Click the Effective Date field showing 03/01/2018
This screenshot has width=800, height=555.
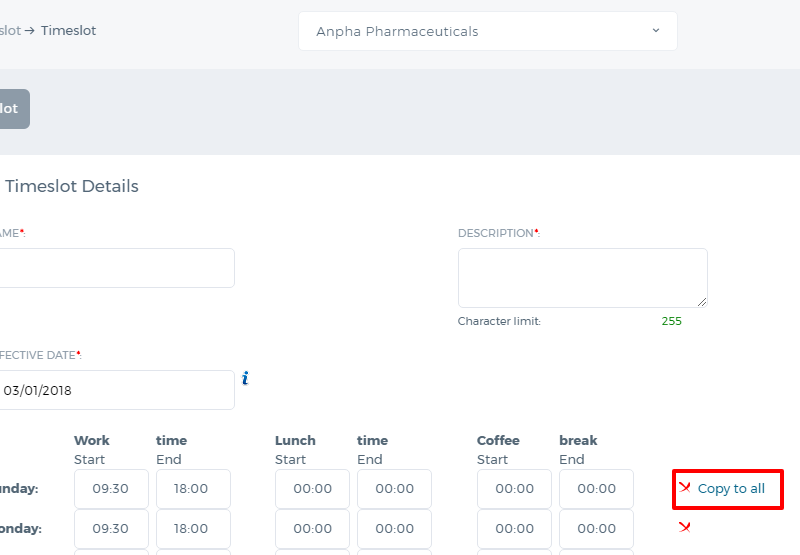point(116,390)
